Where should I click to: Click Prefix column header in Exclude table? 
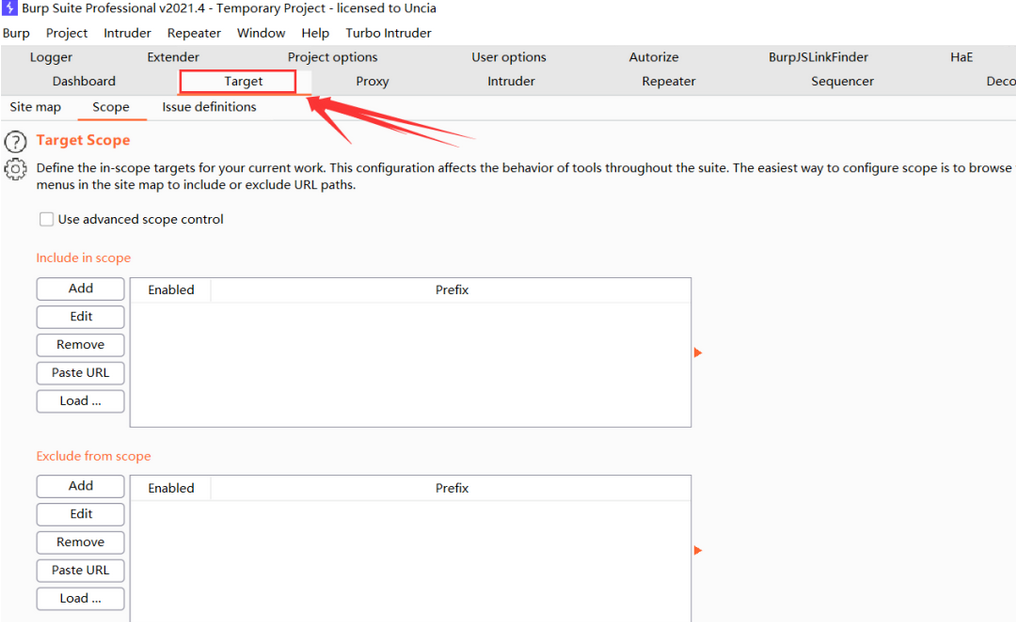click(452, 488)
